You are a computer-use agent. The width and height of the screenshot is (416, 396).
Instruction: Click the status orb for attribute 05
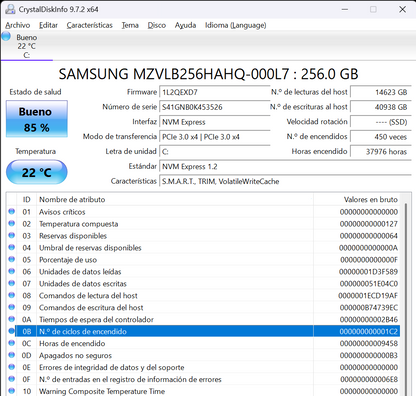[x=12, y=259]
